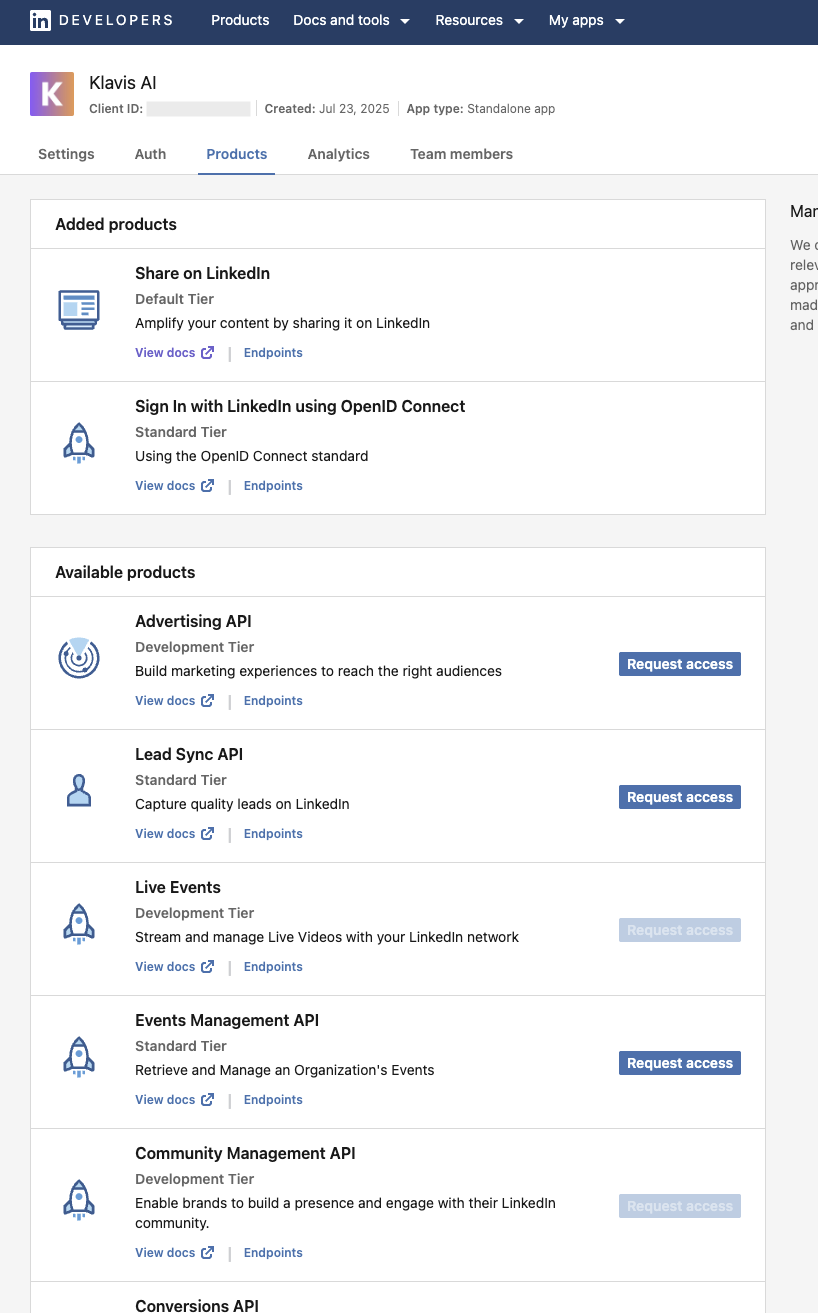Open the My apps dropdown
This screenshot has width=818, height=1313.
(x=587, y=20)
